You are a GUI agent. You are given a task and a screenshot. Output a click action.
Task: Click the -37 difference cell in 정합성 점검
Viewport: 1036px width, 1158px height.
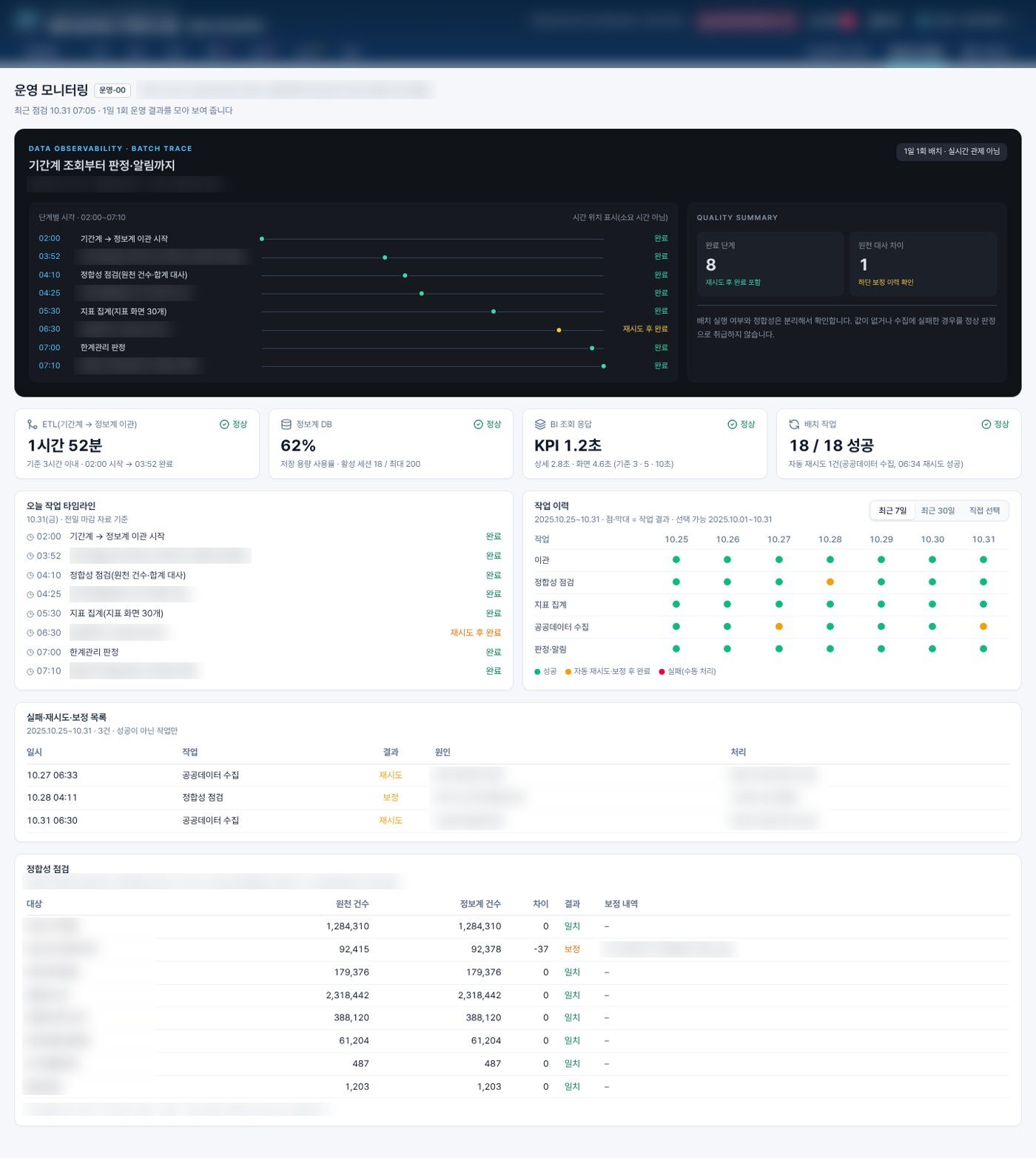tap(541, 949)
